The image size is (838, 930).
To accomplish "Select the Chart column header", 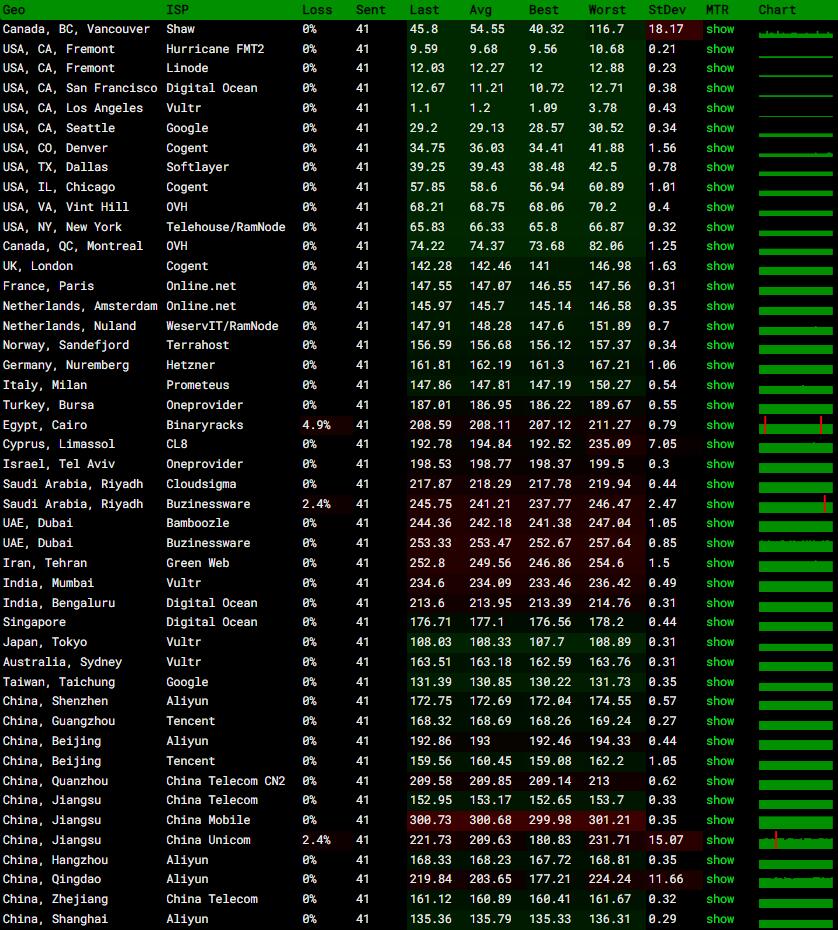I will (x=777, y=10).
